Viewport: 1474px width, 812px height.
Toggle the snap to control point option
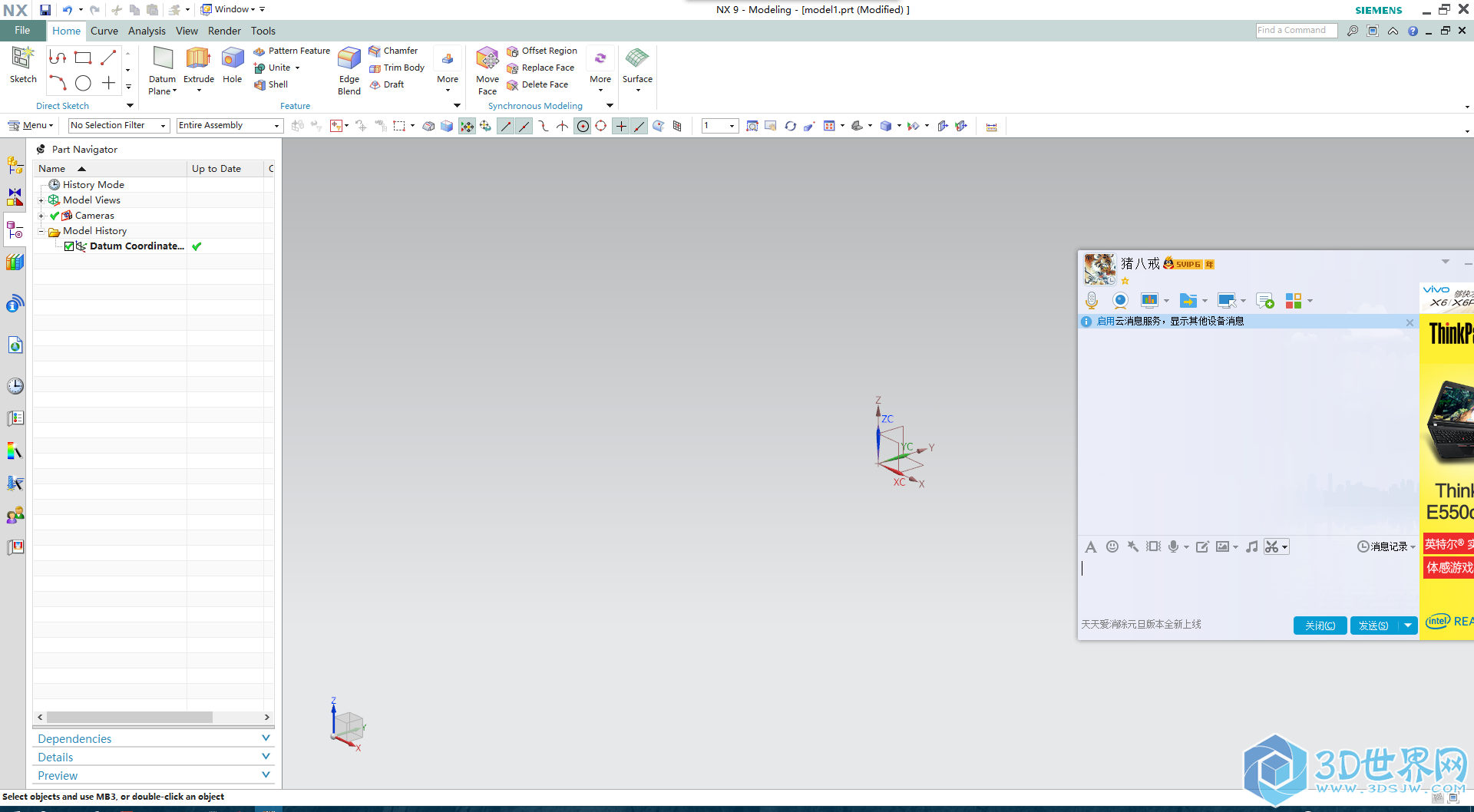point(544,126)
